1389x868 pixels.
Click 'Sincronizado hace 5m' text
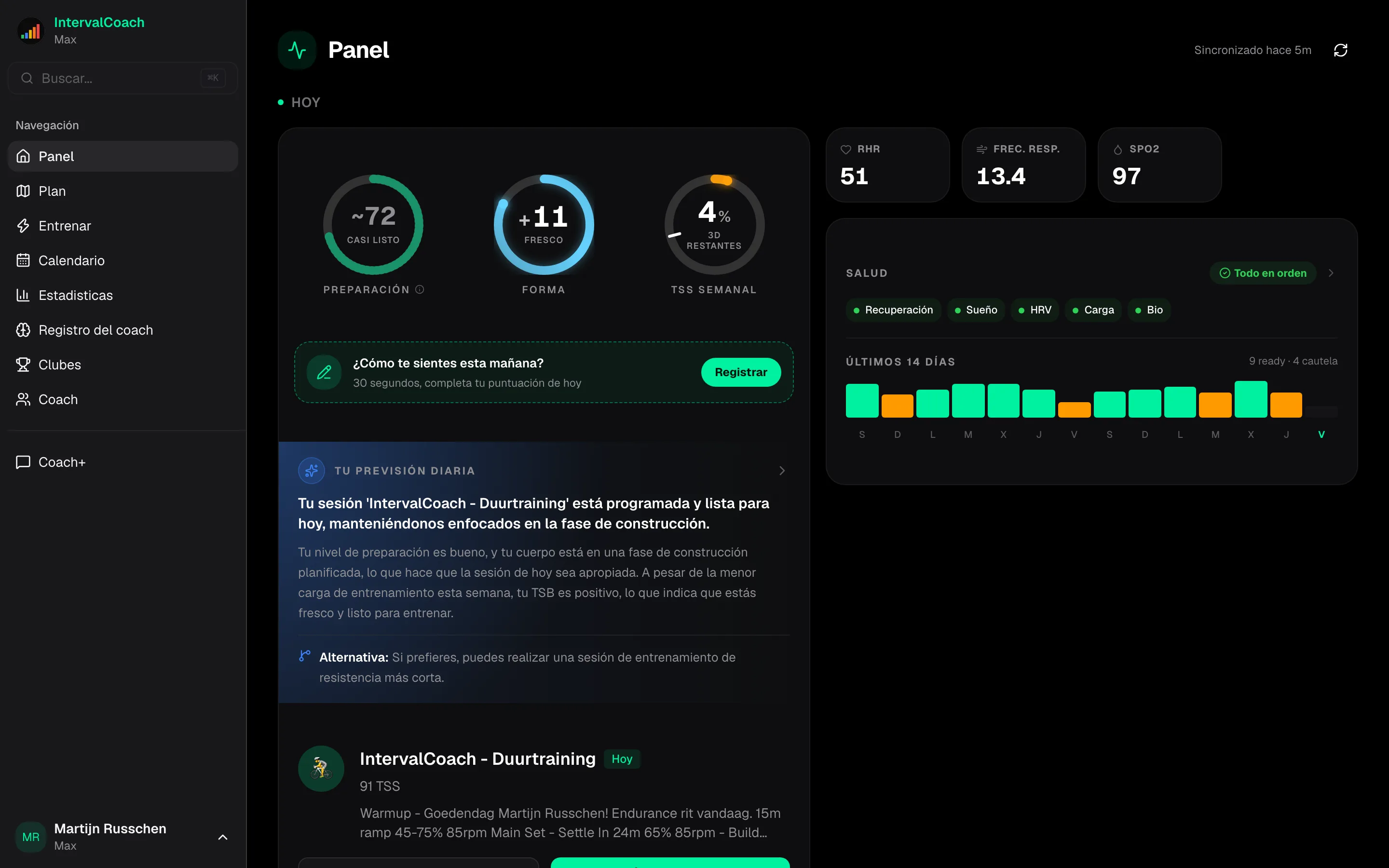point(1253,51)
